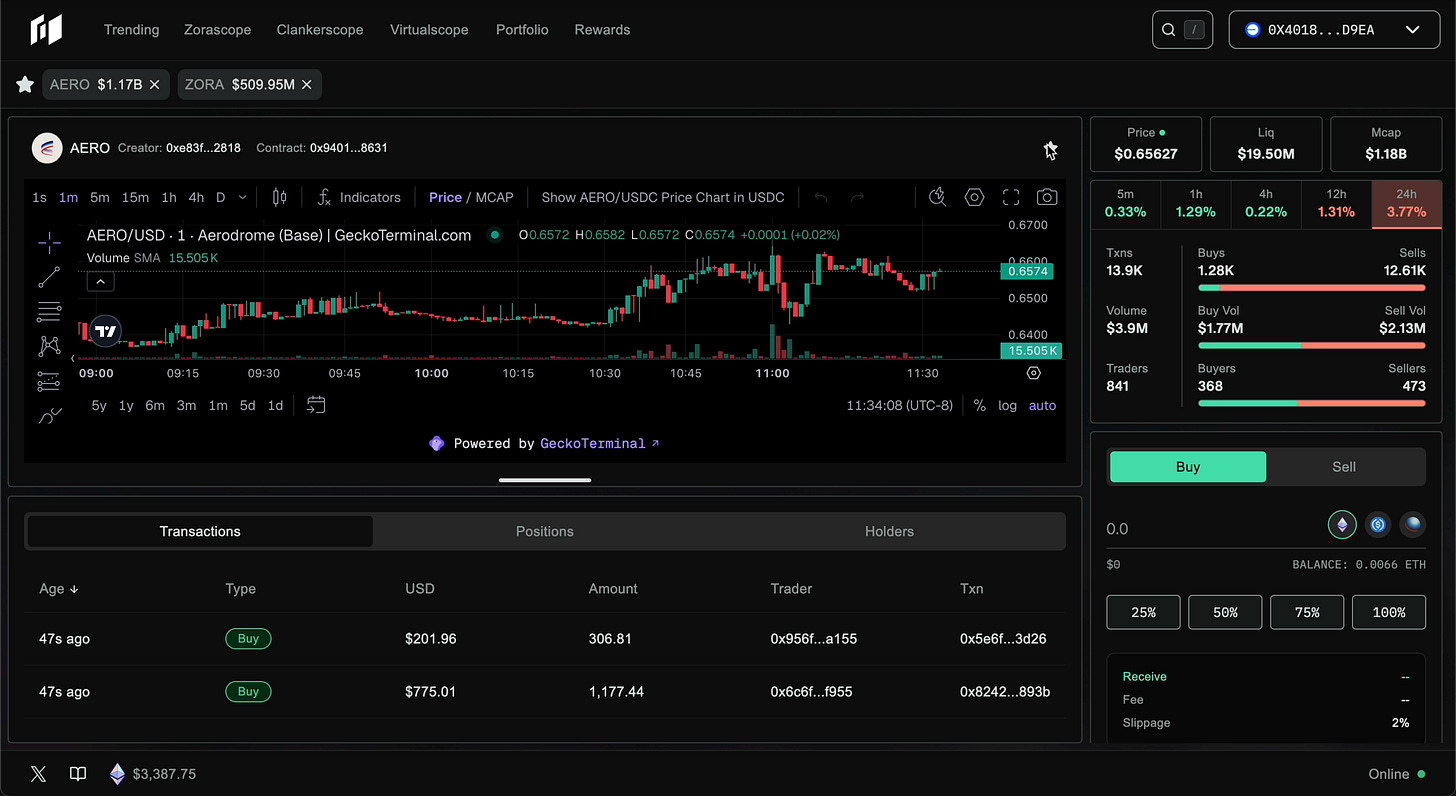
Task: Take a chart snapshot with camera icon
Action: 1047,197
